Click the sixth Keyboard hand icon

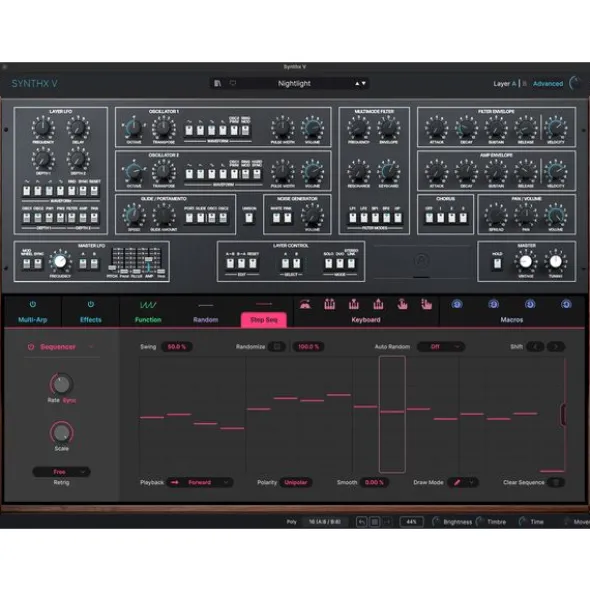(426, 305)
